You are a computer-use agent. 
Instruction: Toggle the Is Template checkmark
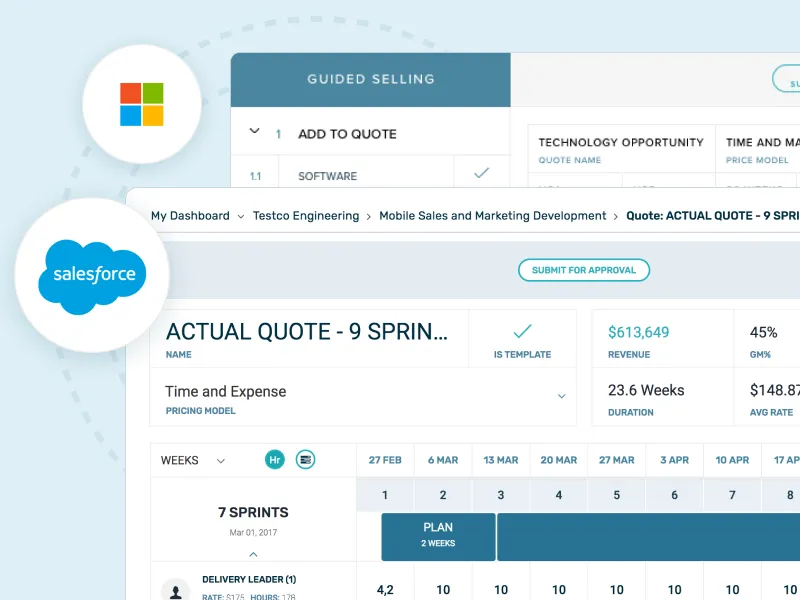tap(522, 332)
